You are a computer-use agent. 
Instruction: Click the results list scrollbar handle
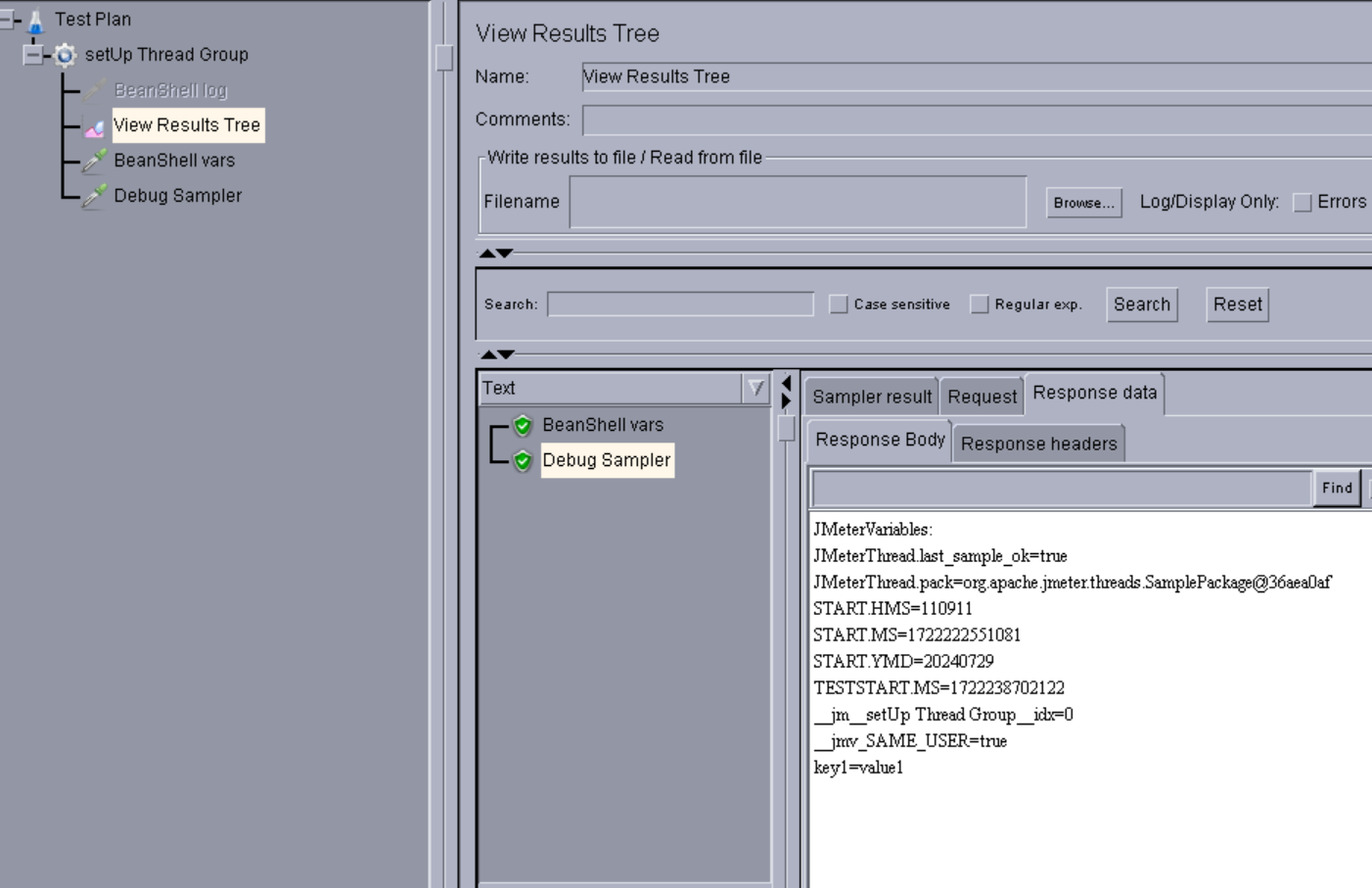786,428
